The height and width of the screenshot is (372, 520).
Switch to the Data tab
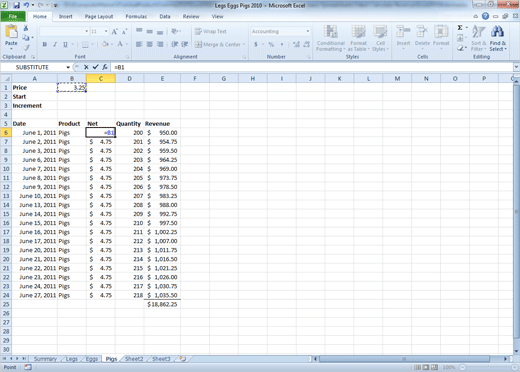click(x=165, y=16)
